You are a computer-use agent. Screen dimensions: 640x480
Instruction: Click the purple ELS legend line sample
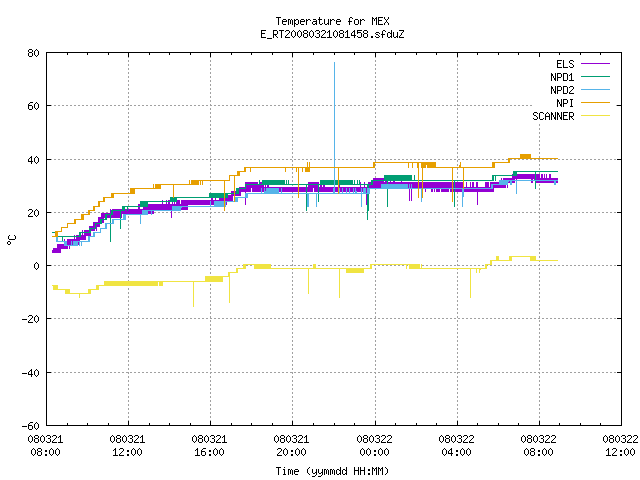[x=595, y=64]
